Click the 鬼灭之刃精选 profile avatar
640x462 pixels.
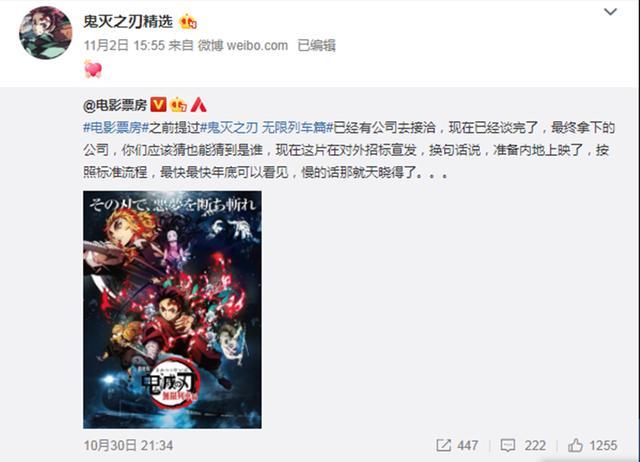(46, 33)
